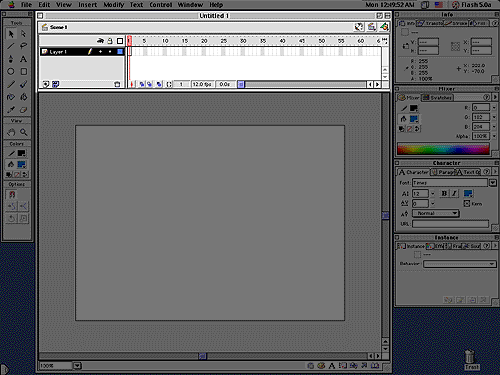
Task: Click the Insert Layer icon below layers
Action: pyautogui.click(x=46, y=84)
